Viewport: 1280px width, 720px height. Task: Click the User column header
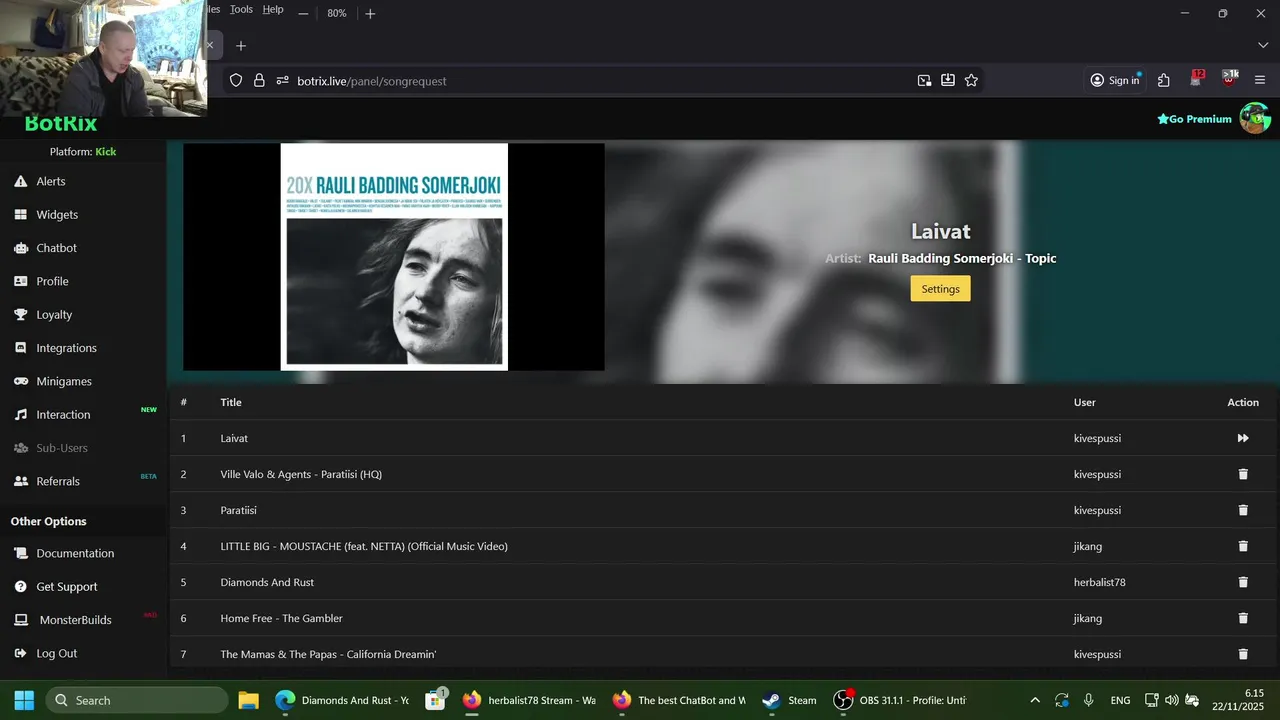coord(1085,402)
